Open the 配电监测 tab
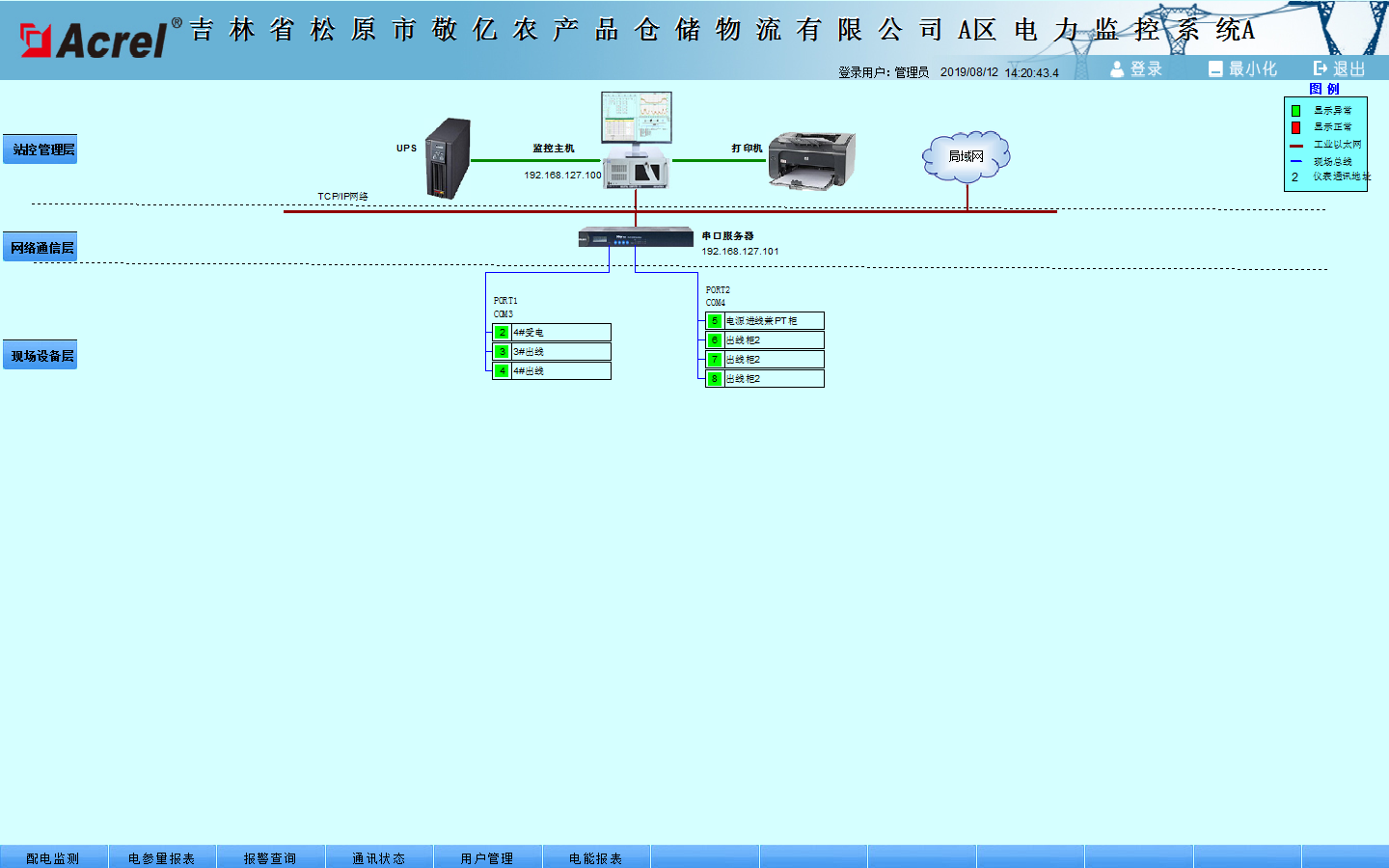1389x868 pixels. [x=53, y=857]
